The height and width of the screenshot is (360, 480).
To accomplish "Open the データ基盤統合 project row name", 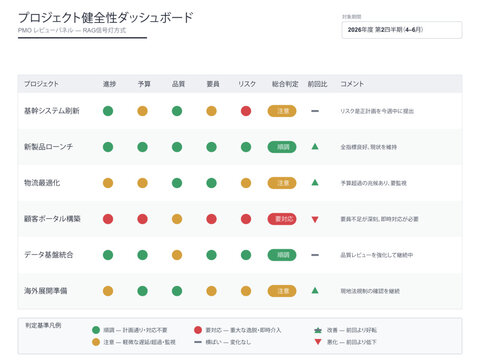I will (49, 255).
